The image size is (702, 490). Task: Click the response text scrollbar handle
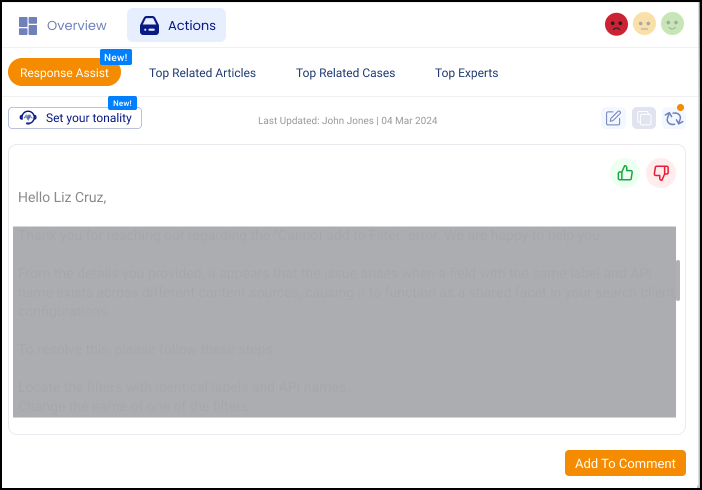coord(678,280)
